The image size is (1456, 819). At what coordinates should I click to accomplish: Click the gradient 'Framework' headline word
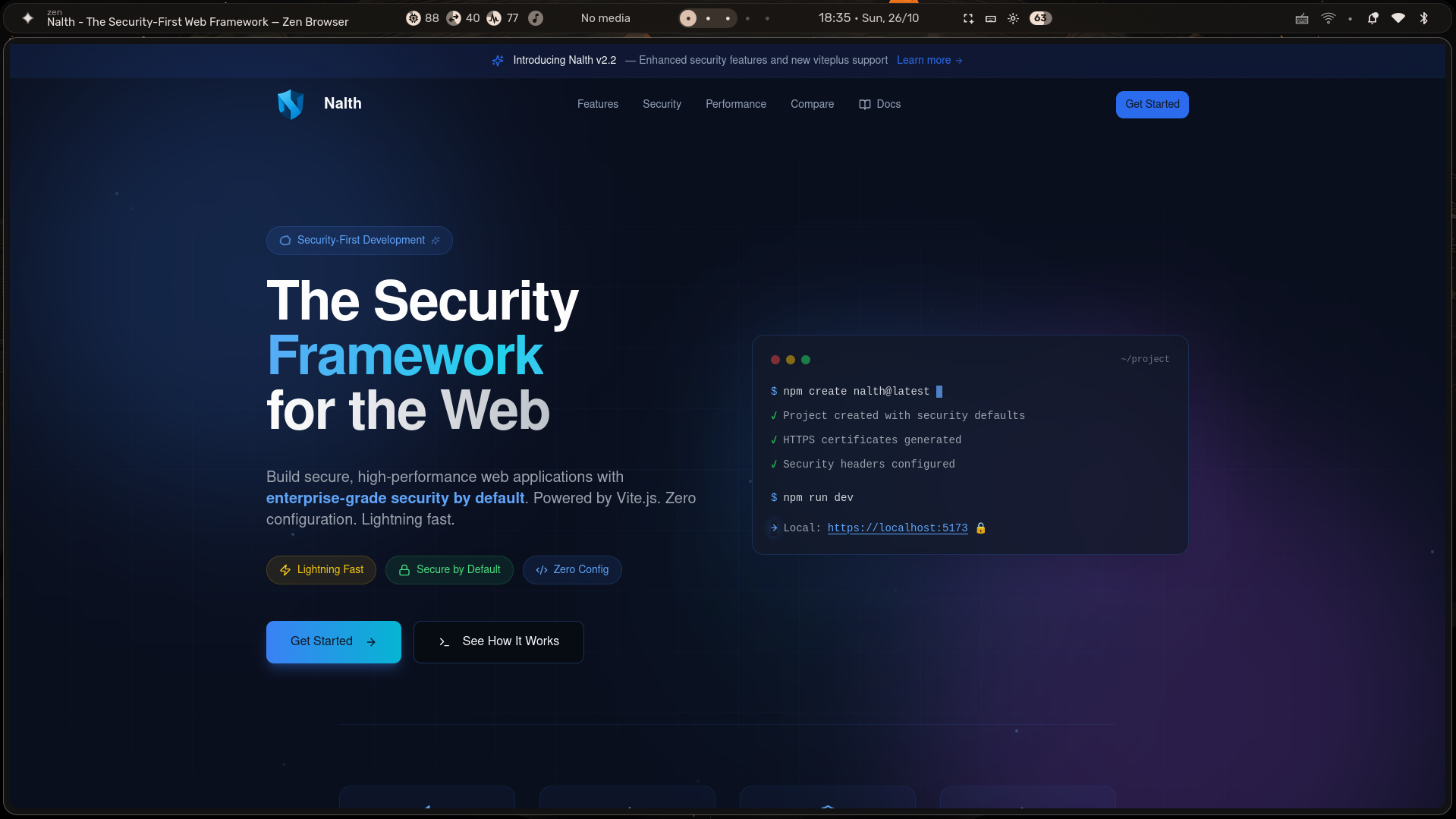click(405, 356)
